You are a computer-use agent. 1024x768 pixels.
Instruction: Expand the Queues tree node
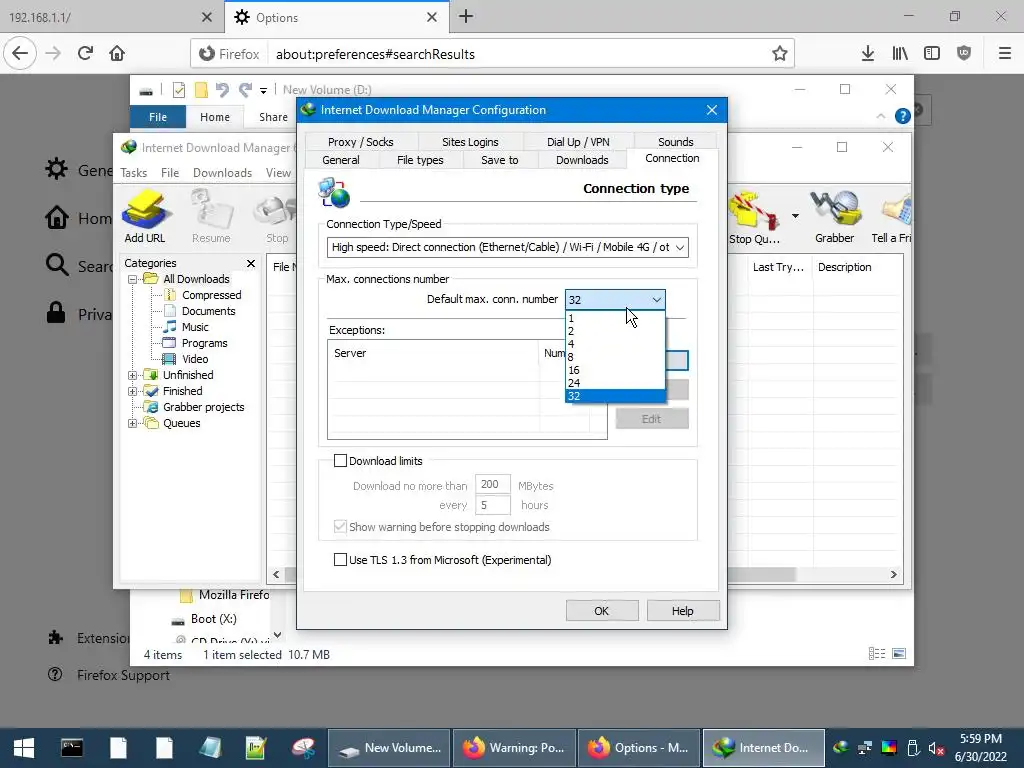click(x=133, y=423)
